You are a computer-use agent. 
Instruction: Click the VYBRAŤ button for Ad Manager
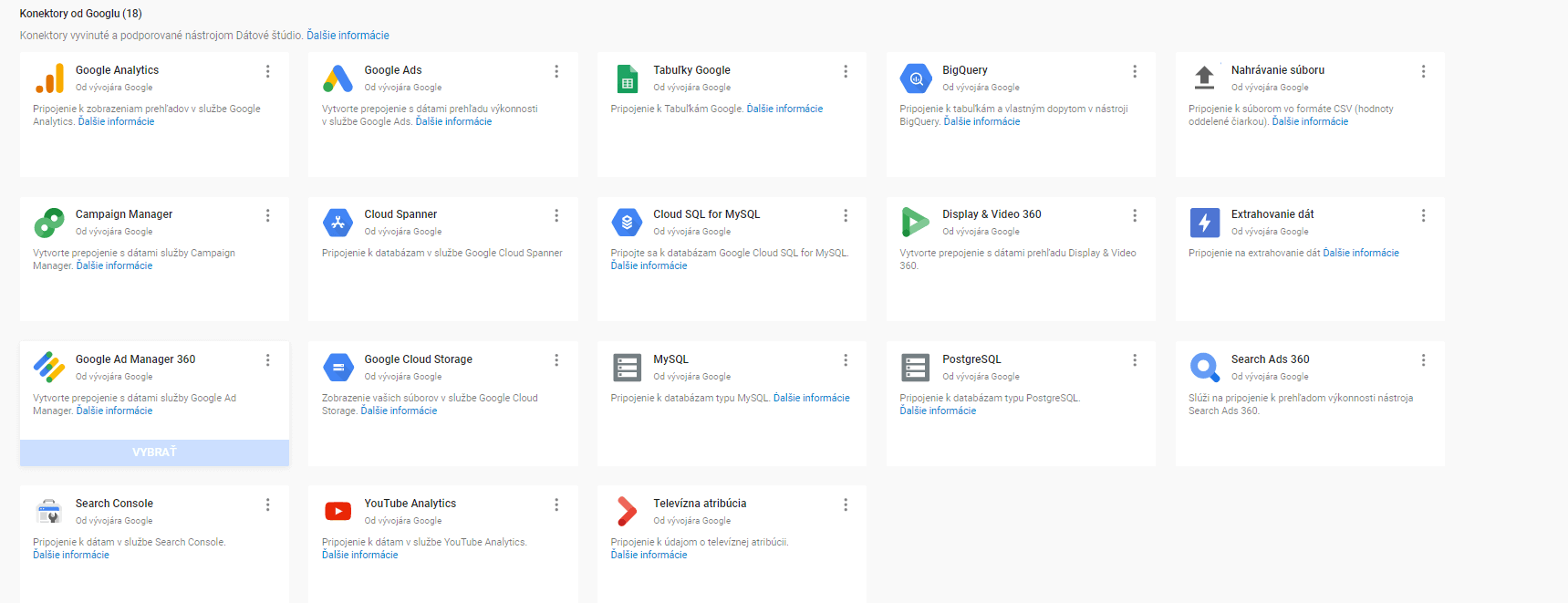(154, 452)
